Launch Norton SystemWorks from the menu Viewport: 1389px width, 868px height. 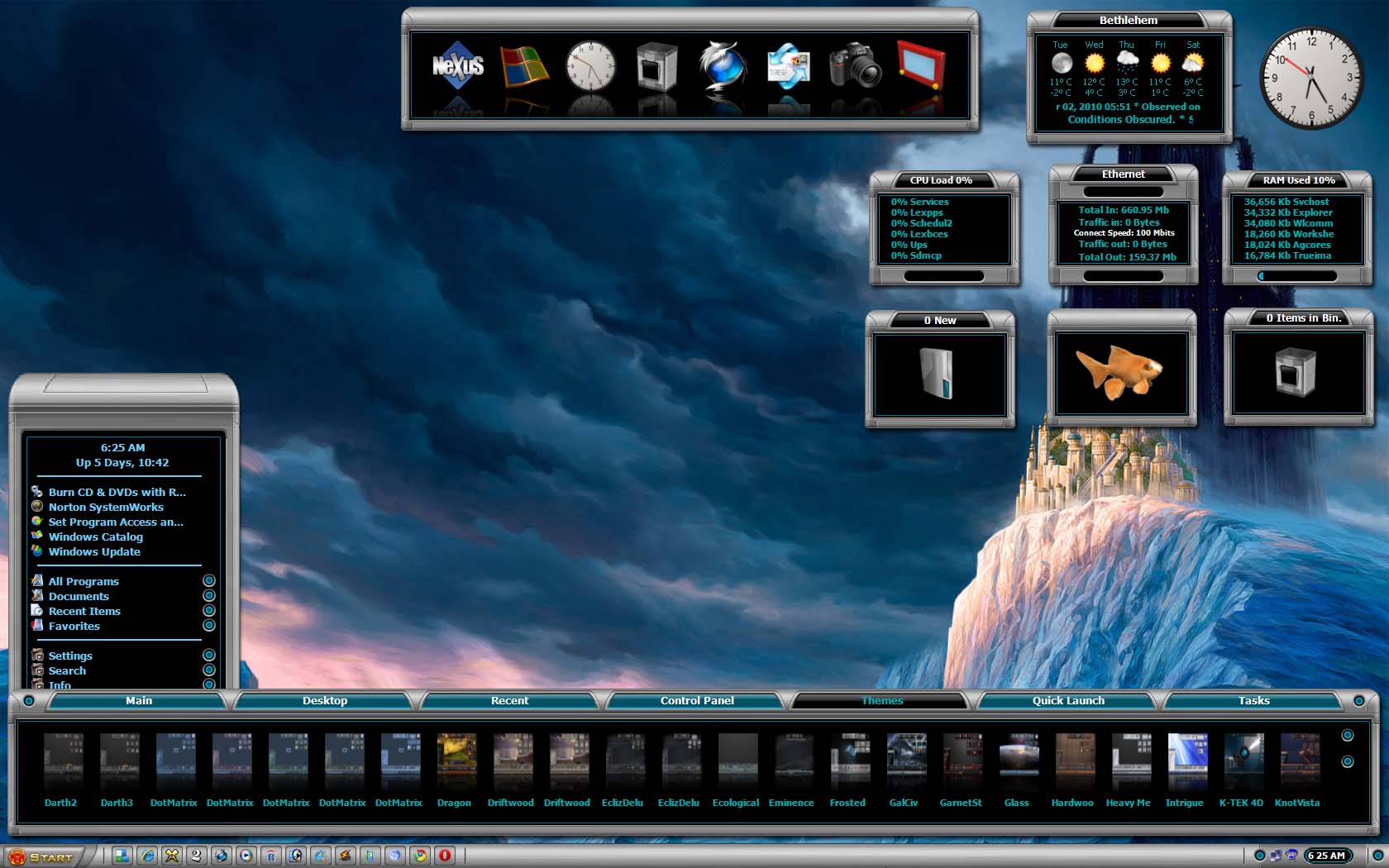tap(98, 507)
